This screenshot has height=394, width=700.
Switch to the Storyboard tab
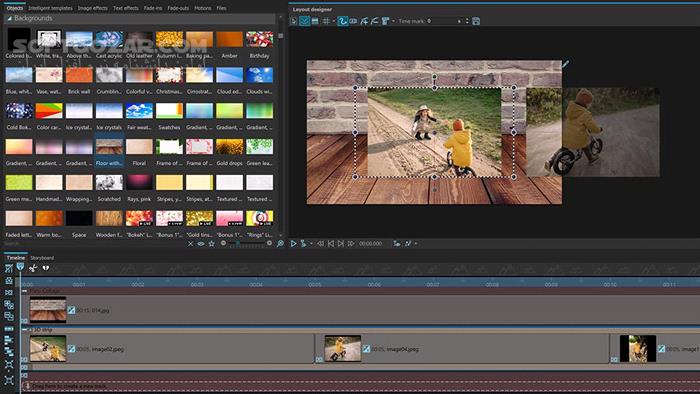(x=42, y=258)
